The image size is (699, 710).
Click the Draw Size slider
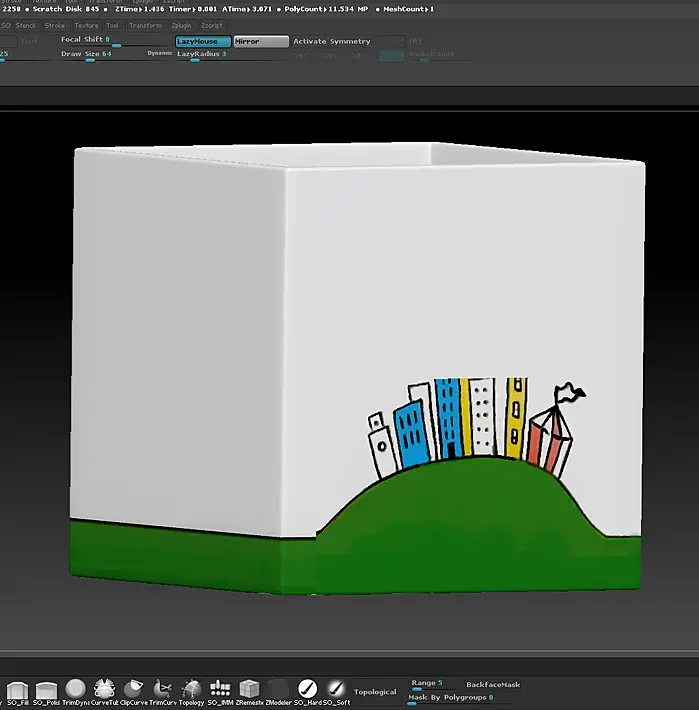[86, 55]
